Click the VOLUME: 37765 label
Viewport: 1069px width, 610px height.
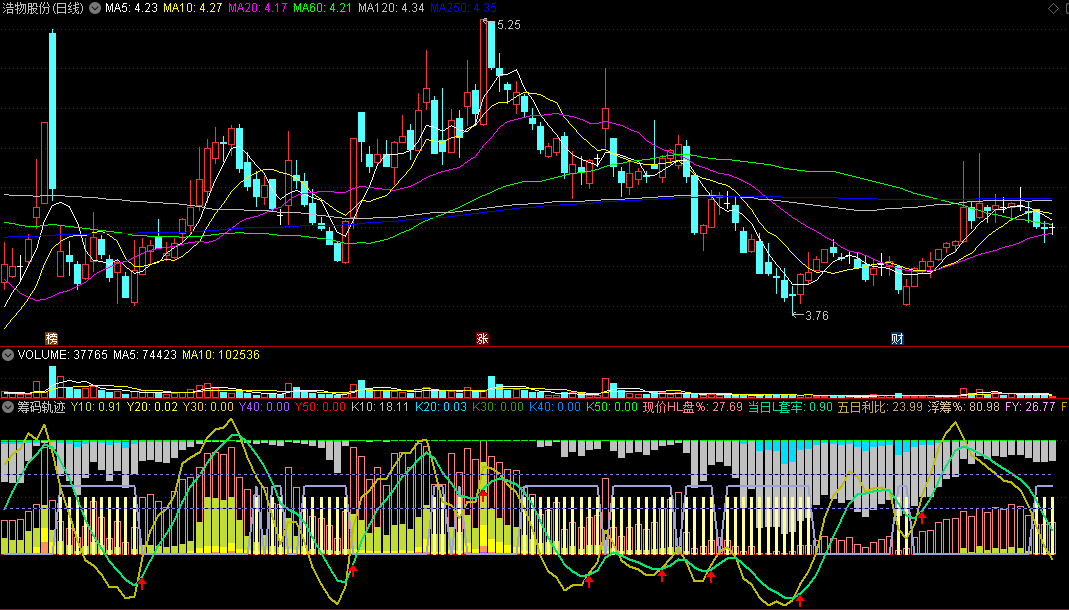(x=63, y=355)
